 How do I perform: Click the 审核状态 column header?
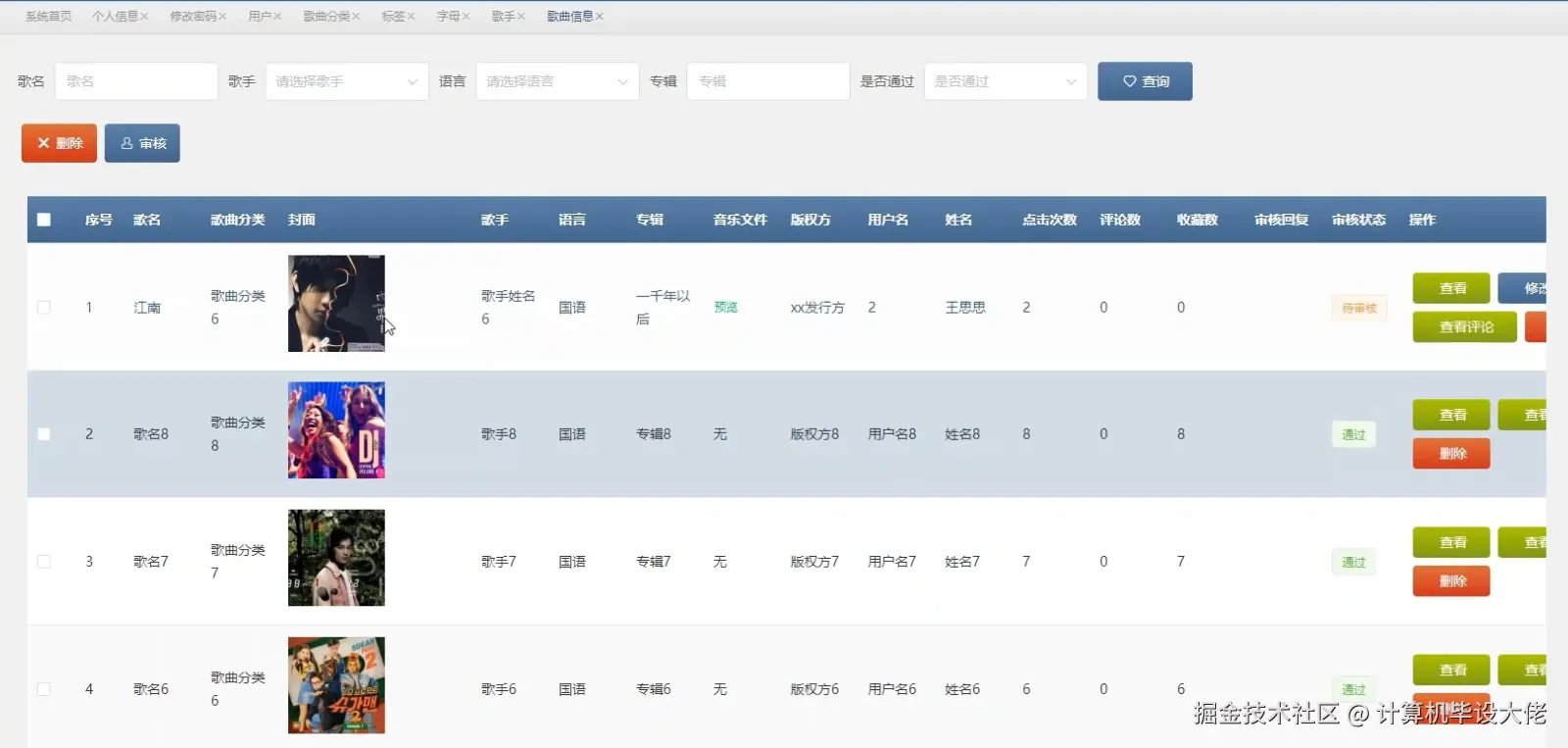tap(1359, 220)
